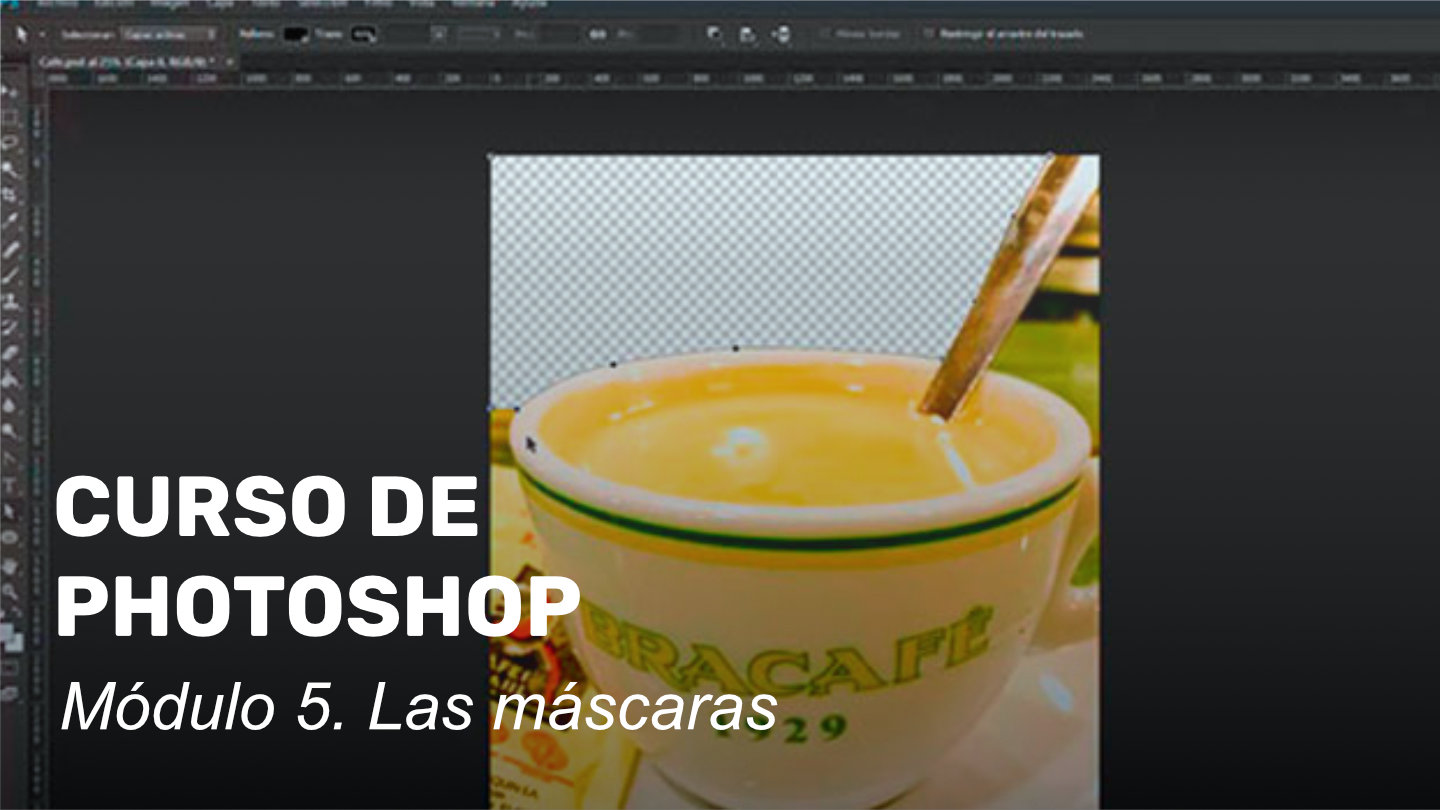Select the Spot Healing Brush tool
The width and height of the screenshot is (1440, 810).
[x=12, y=248]
